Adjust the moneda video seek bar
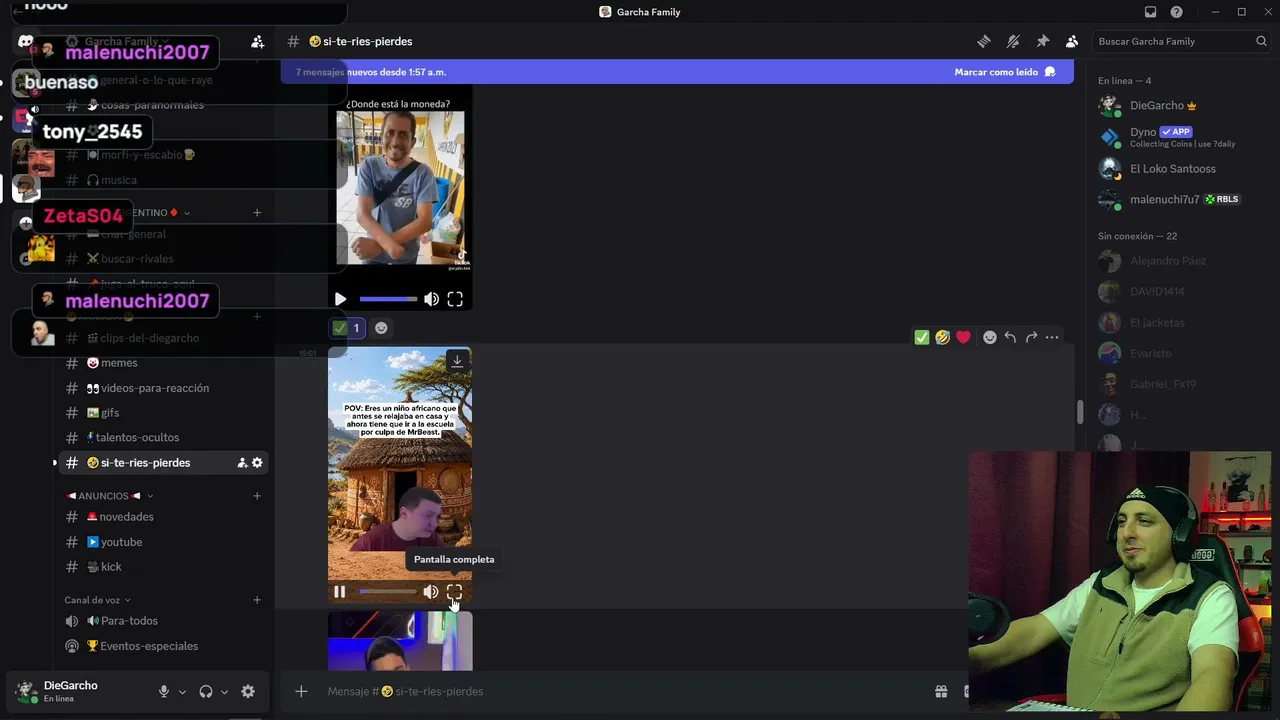 [x=388, y=299]
